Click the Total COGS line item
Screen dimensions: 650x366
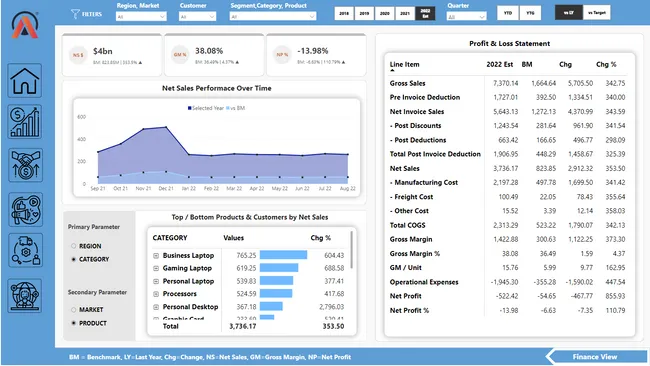click(x=407, y=225)
